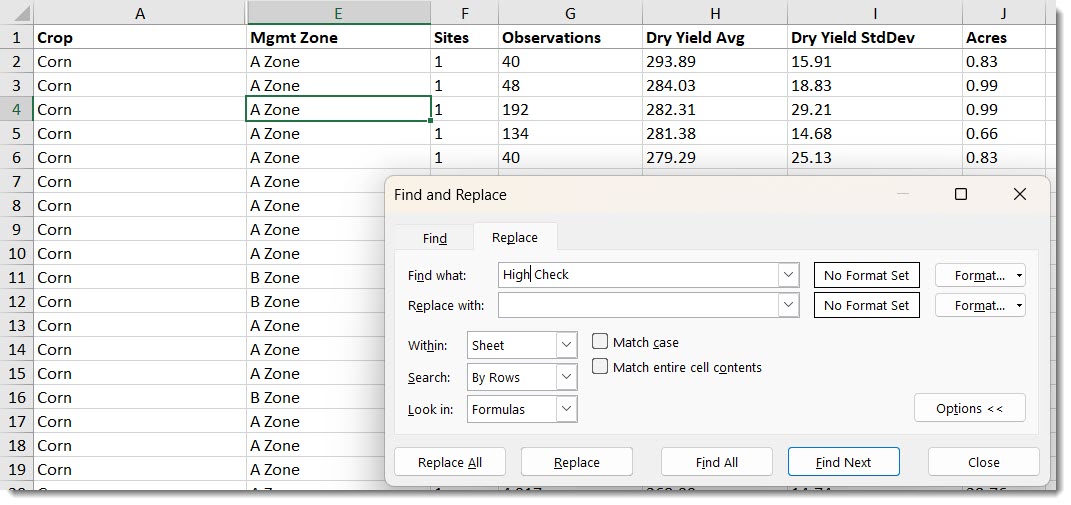Viewport: 1071px width, 505px height.
Task: Enable the Match case checkbox
Action: [600, 342]
